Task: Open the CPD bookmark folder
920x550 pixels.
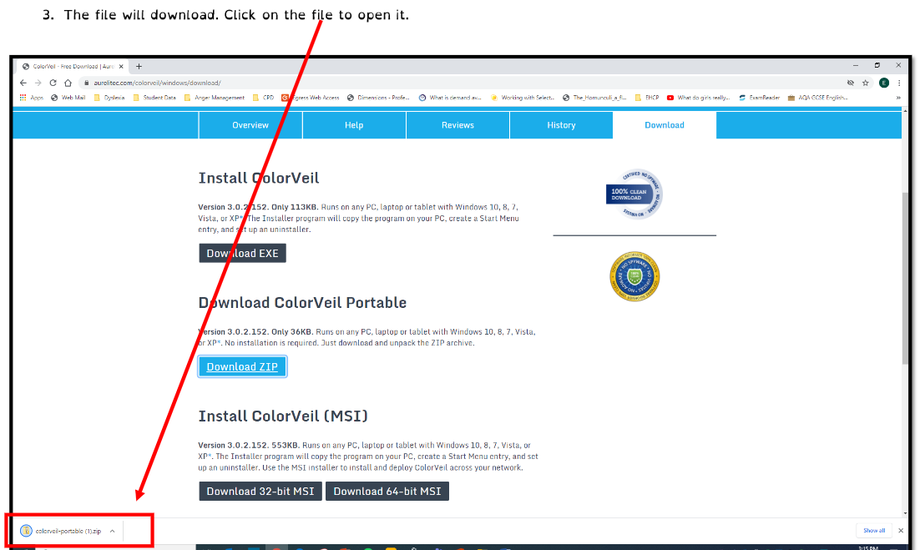Action: pos(263,97)
